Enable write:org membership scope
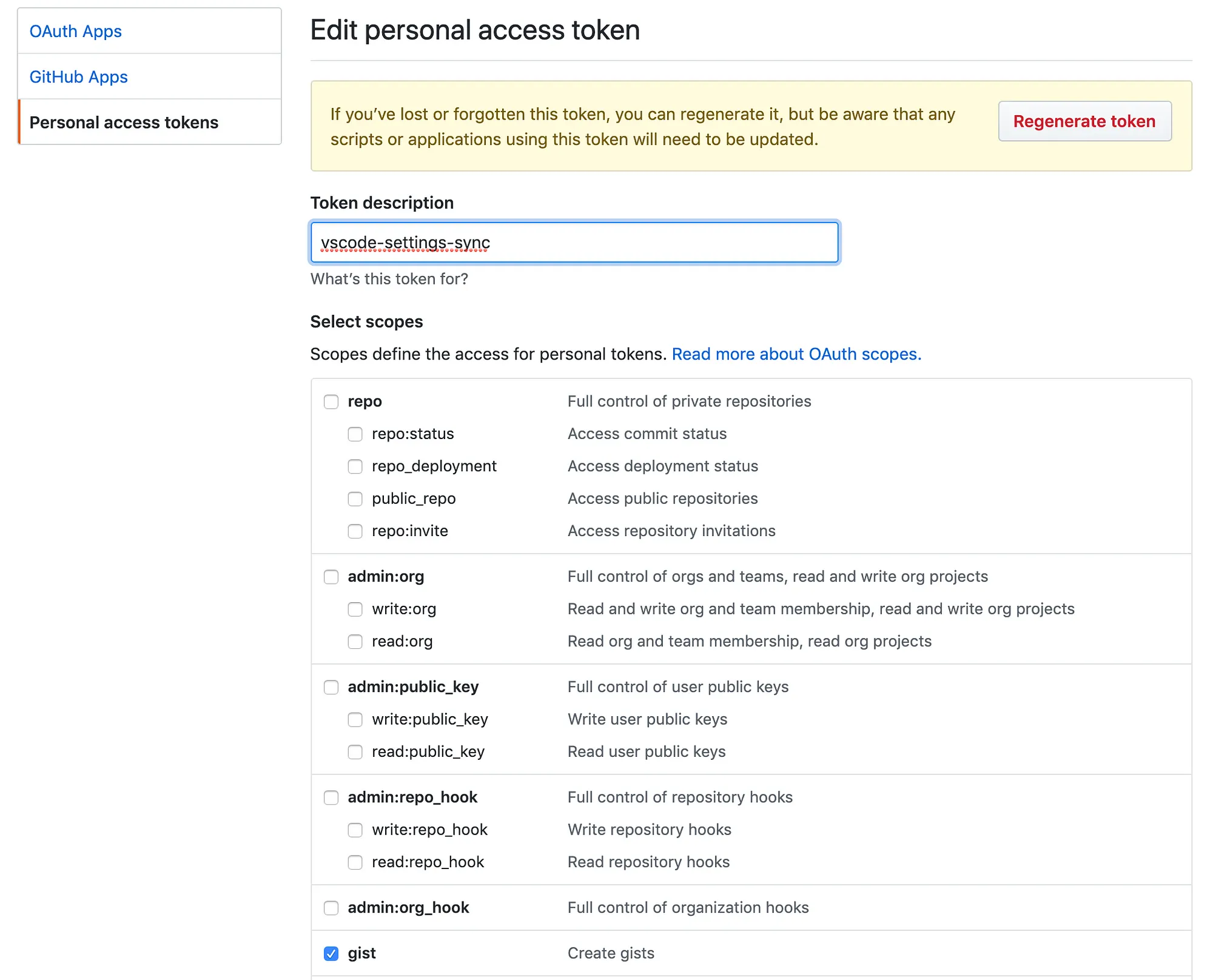1213x980 pixels. pyautogui.click(x=355, y=609)
